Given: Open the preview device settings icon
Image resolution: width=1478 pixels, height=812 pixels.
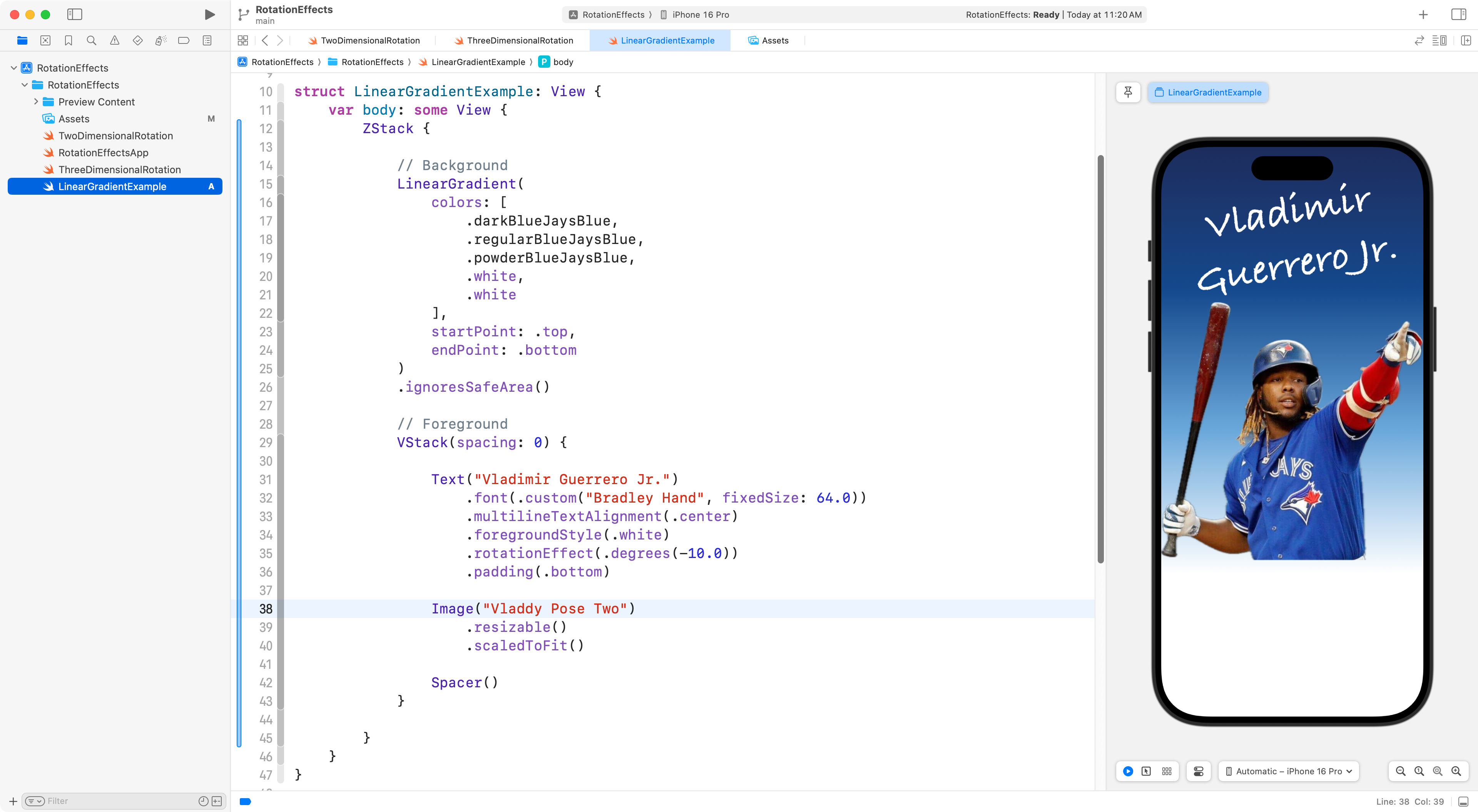Looking at the screenshot, I should (x=1199, y=771).
